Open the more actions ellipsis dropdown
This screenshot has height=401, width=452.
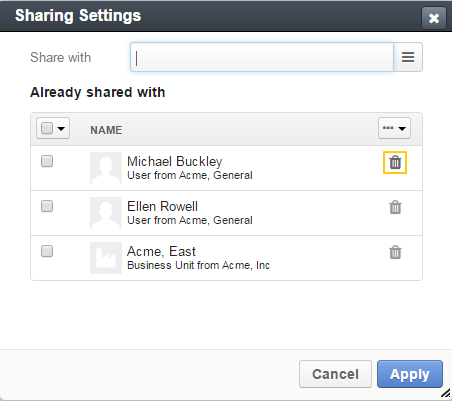(394, 128)
